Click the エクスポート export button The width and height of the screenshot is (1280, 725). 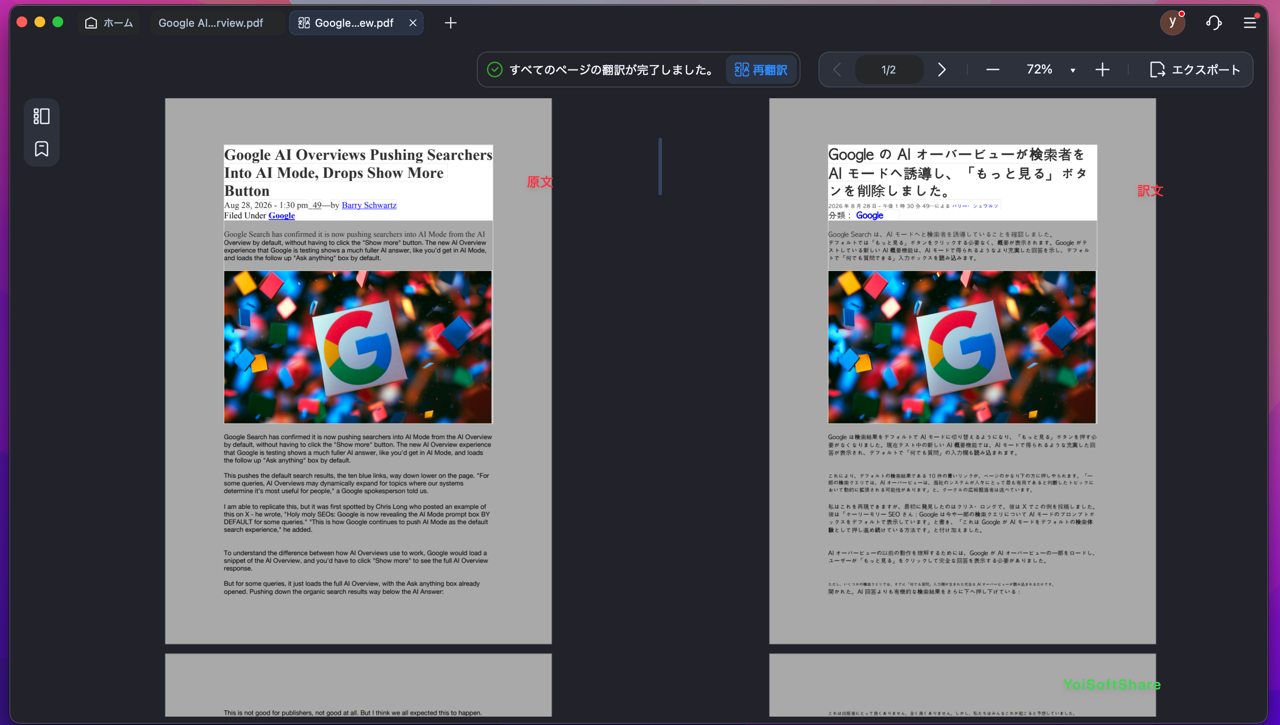tap(1195, 70)
